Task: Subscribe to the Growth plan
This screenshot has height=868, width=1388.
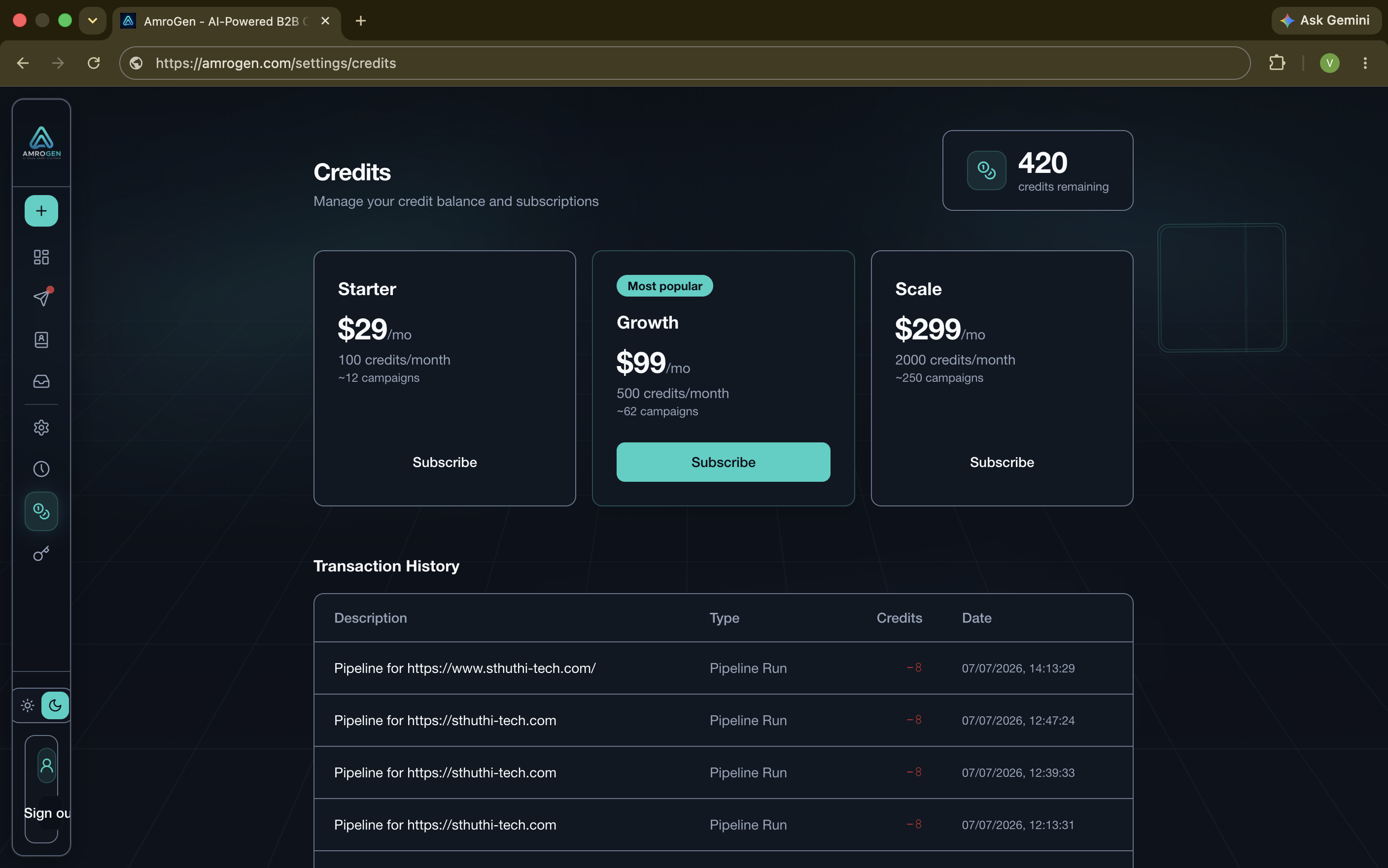Action: [723, 462]
